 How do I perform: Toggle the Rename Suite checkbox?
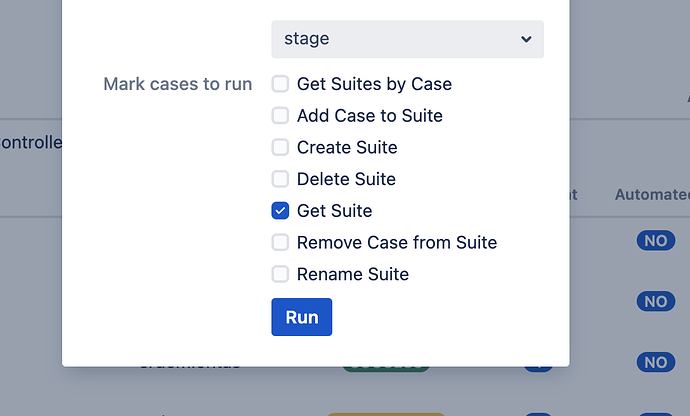tap(280, 274)
